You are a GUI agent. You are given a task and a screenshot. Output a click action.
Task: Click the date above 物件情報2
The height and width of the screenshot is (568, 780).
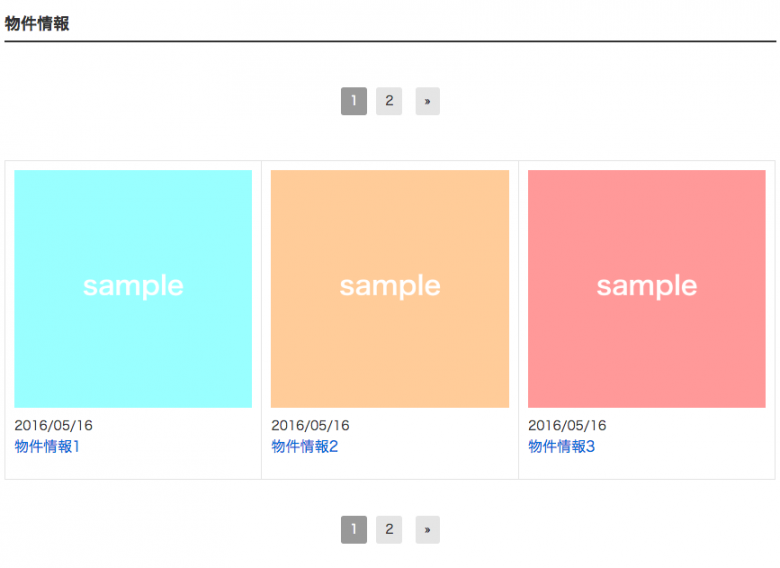click(x=310, y=425)
